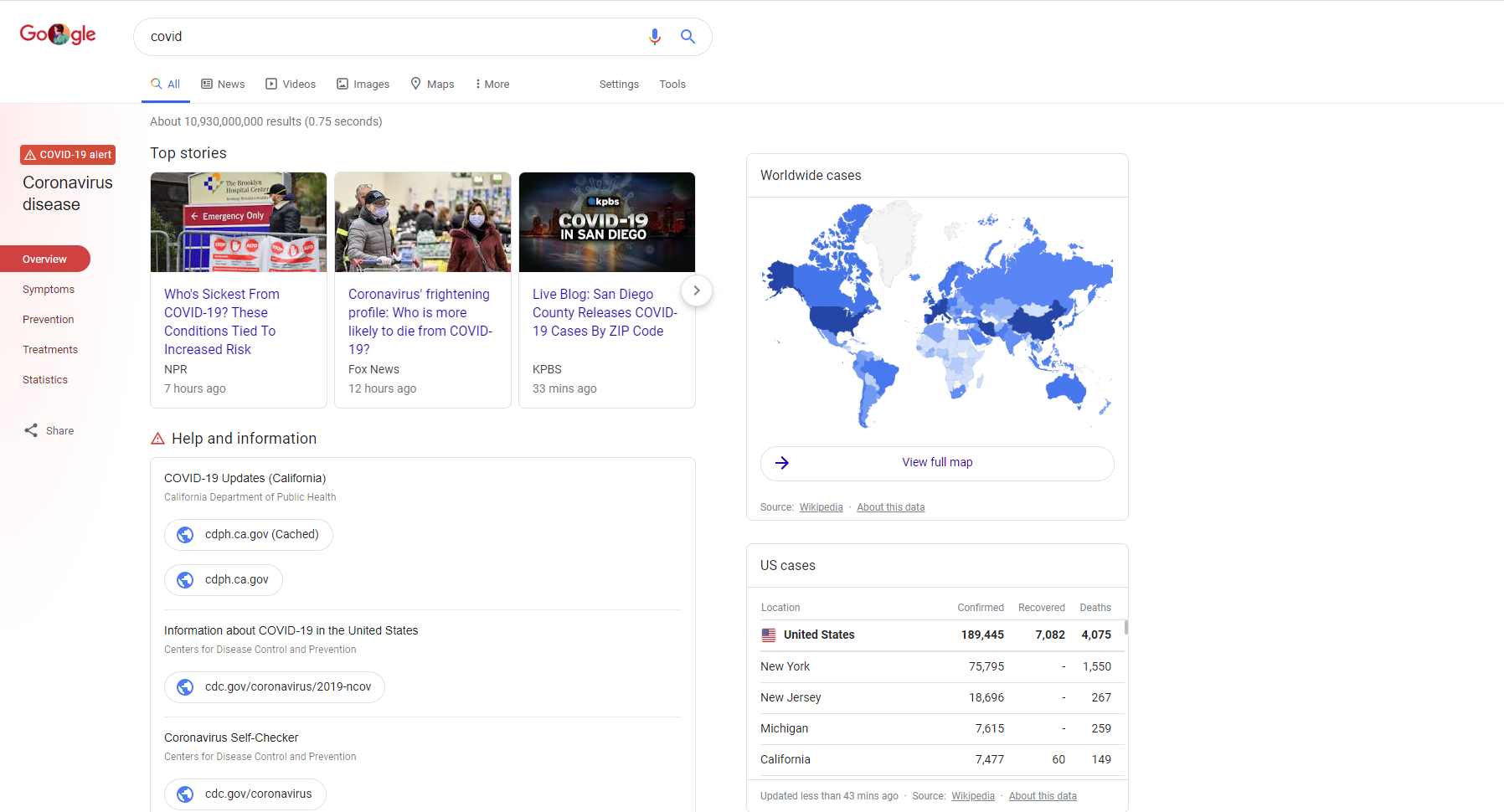Open About this data under worldwide map
The height and width of the screenshot is (812, 1504).
(891, 507)
